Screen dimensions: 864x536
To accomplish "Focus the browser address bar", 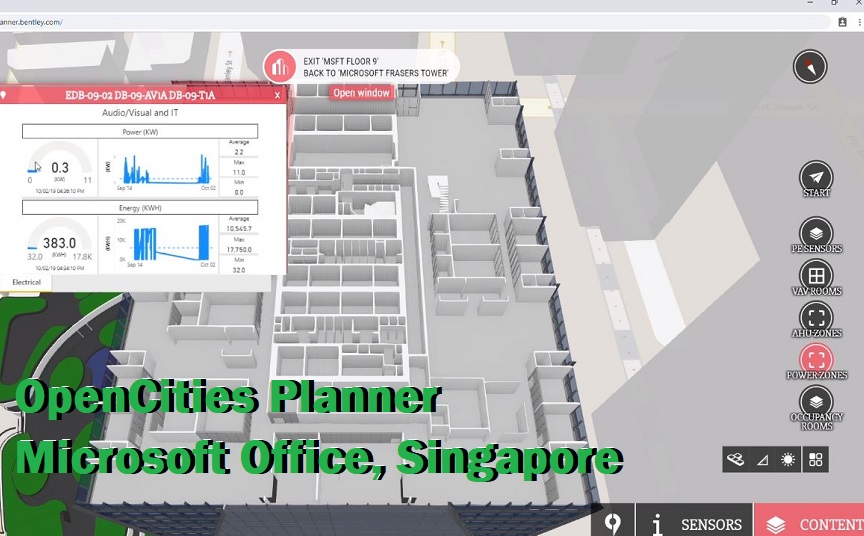I will click(413, 22).
